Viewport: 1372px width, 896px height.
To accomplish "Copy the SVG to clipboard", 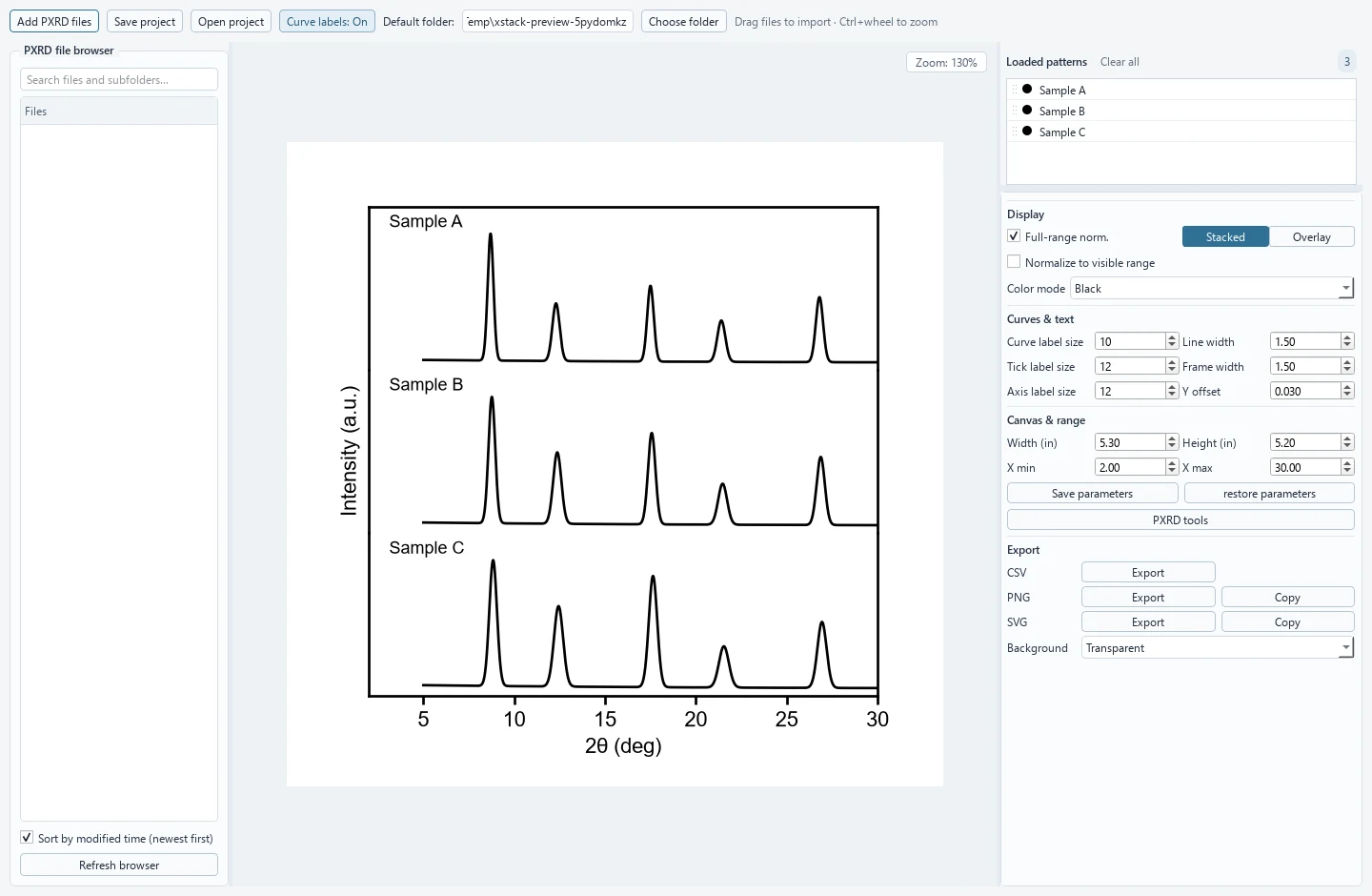I will click(x=1287, y=621).
